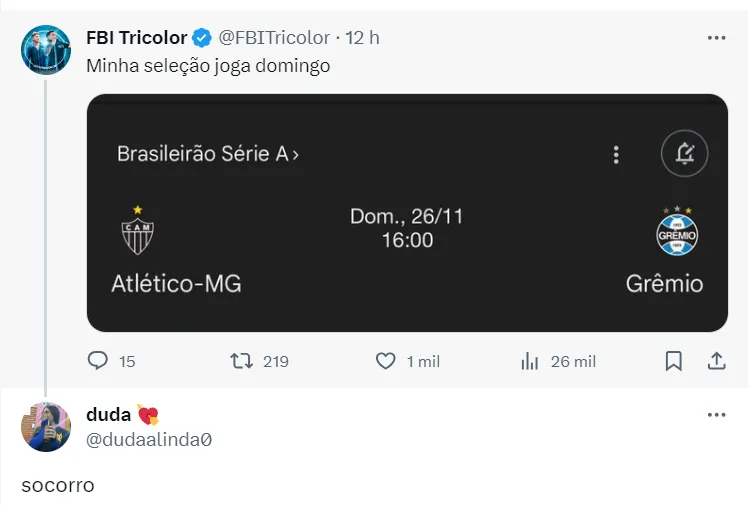Open duda's profile picture

46,427
